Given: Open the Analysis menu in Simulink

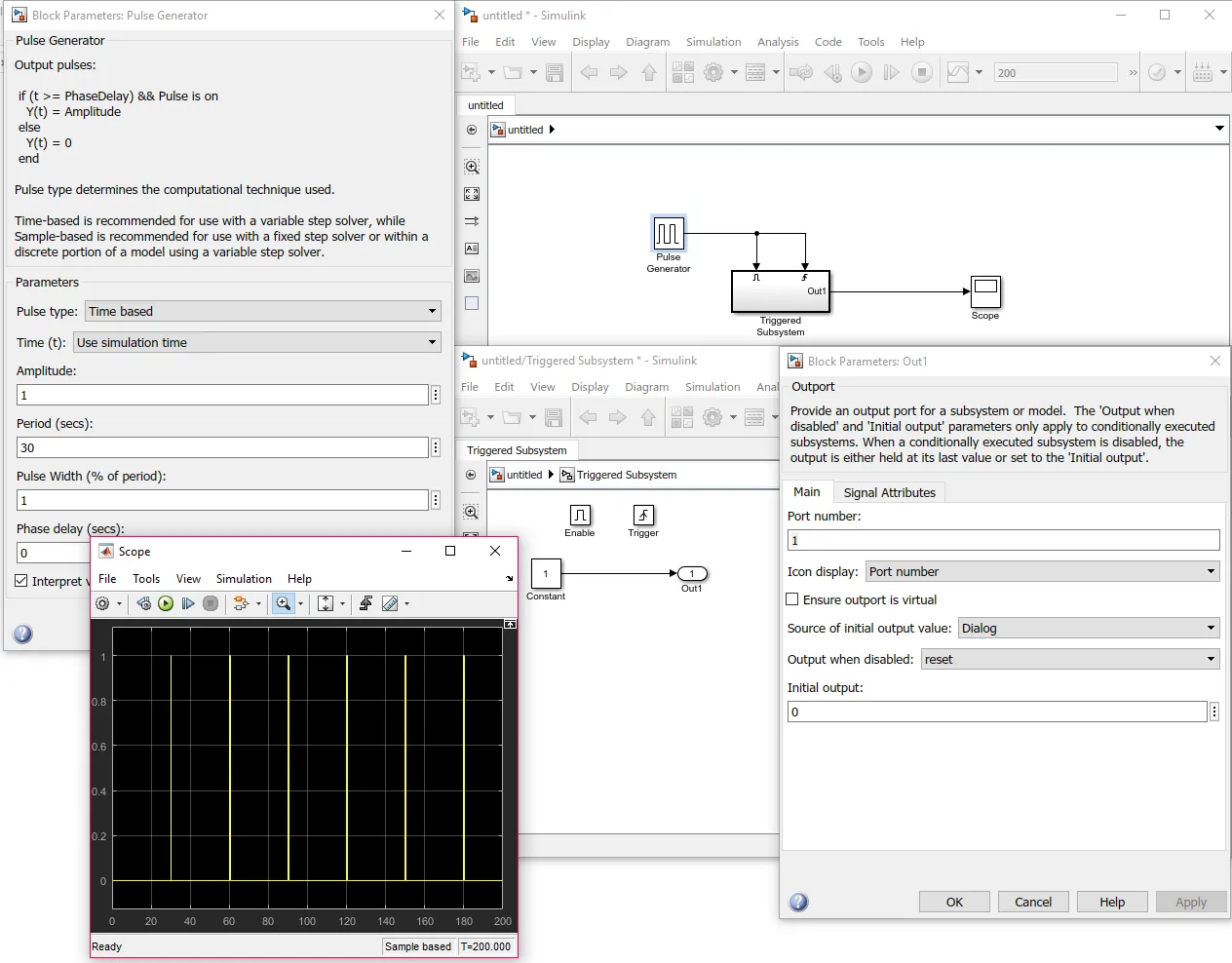Looking at the screenshot, I should pos(777,42).
